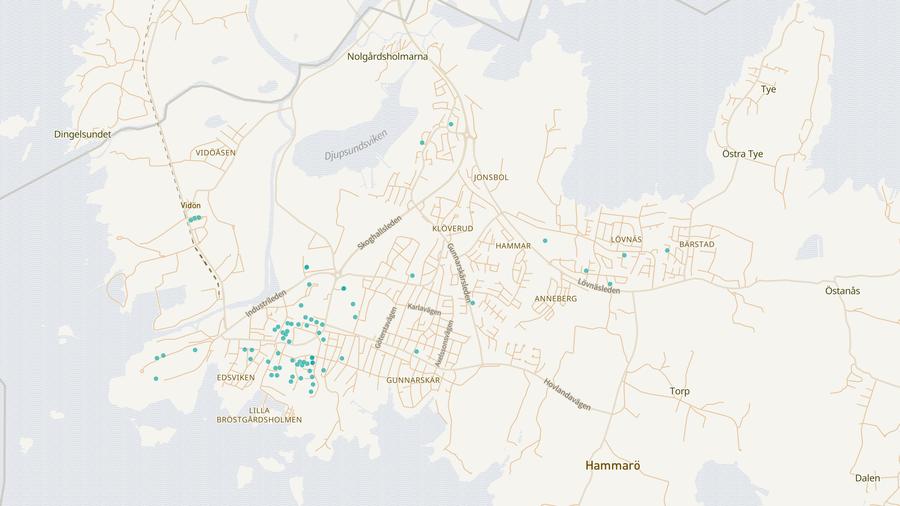Screen dimensions: 900x506
Task: Click the VIDÖÅSEN district label
Action: (x=216, y=153)
